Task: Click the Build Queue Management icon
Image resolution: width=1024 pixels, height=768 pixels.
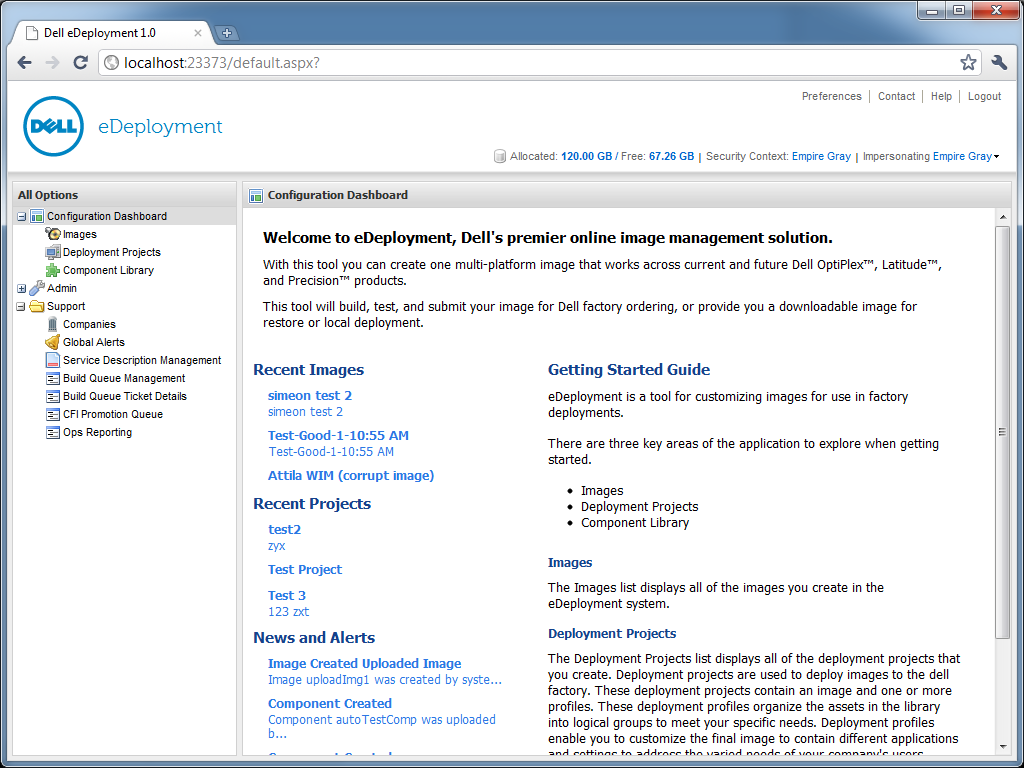Action: click(53, 378)
